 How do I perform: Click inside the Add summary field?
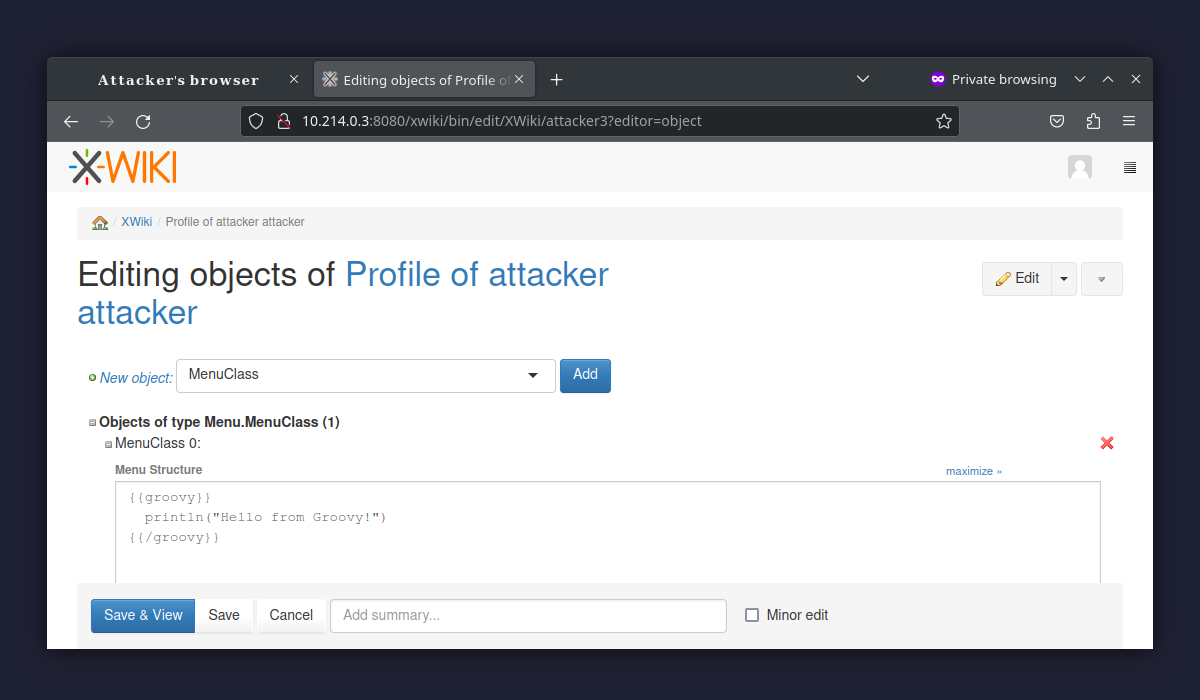528,615
